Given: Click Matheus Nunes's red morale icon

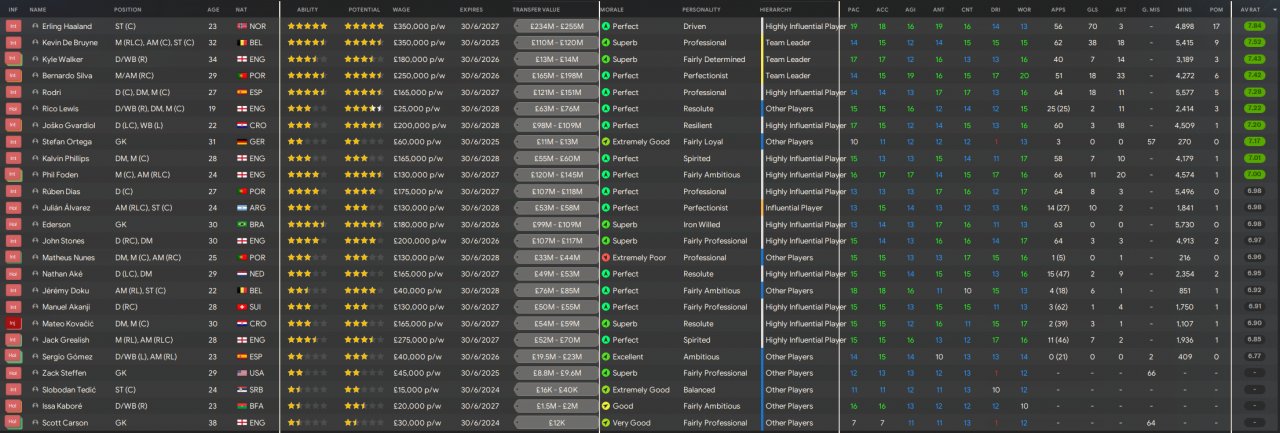Looking at the screenshot, I should [x=605, y=258].
